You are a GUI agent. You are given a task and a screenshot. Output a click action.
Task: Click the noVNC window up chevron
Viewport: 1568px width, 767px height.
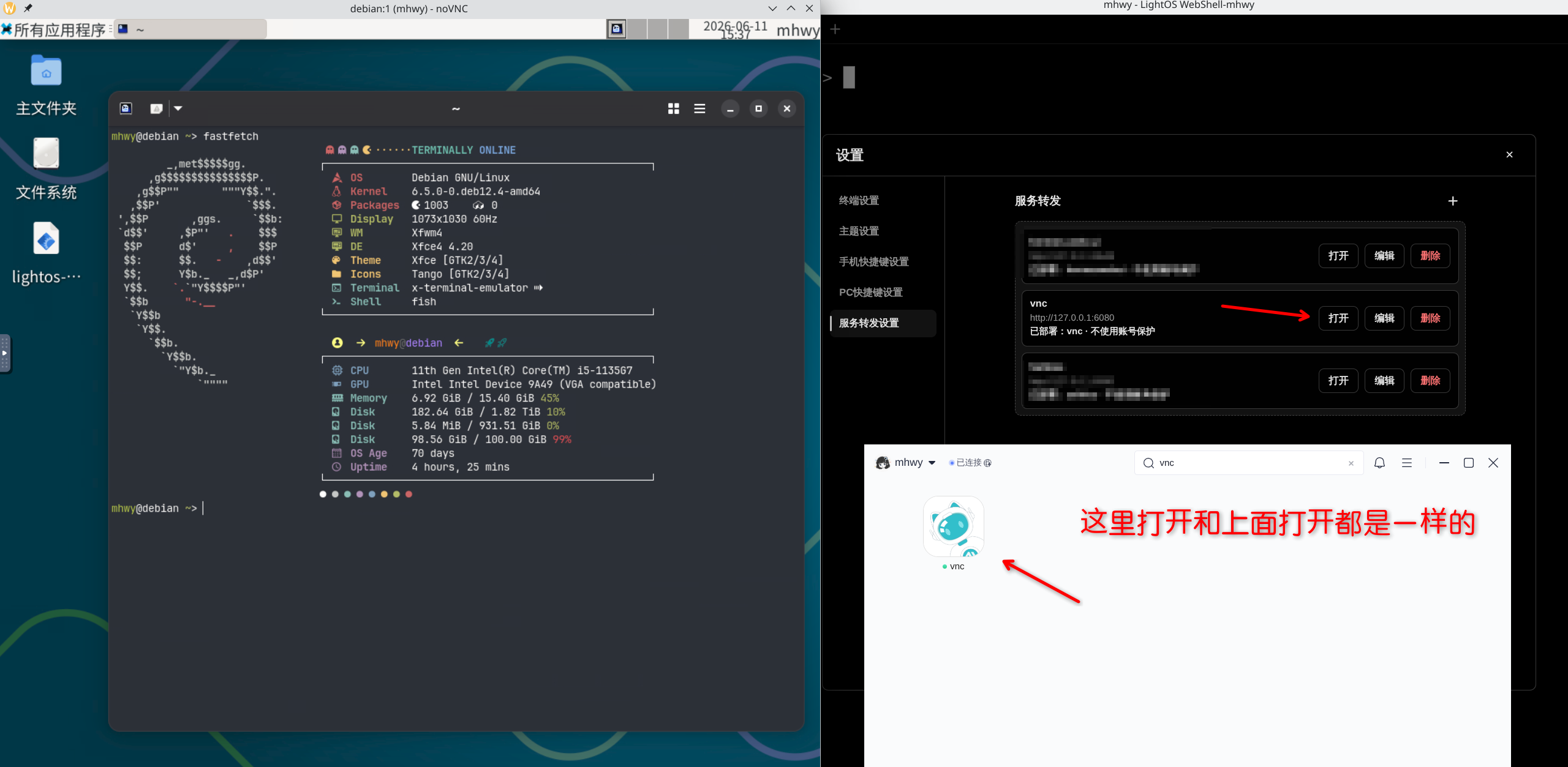pyautogui.click(x=791, y=9)
